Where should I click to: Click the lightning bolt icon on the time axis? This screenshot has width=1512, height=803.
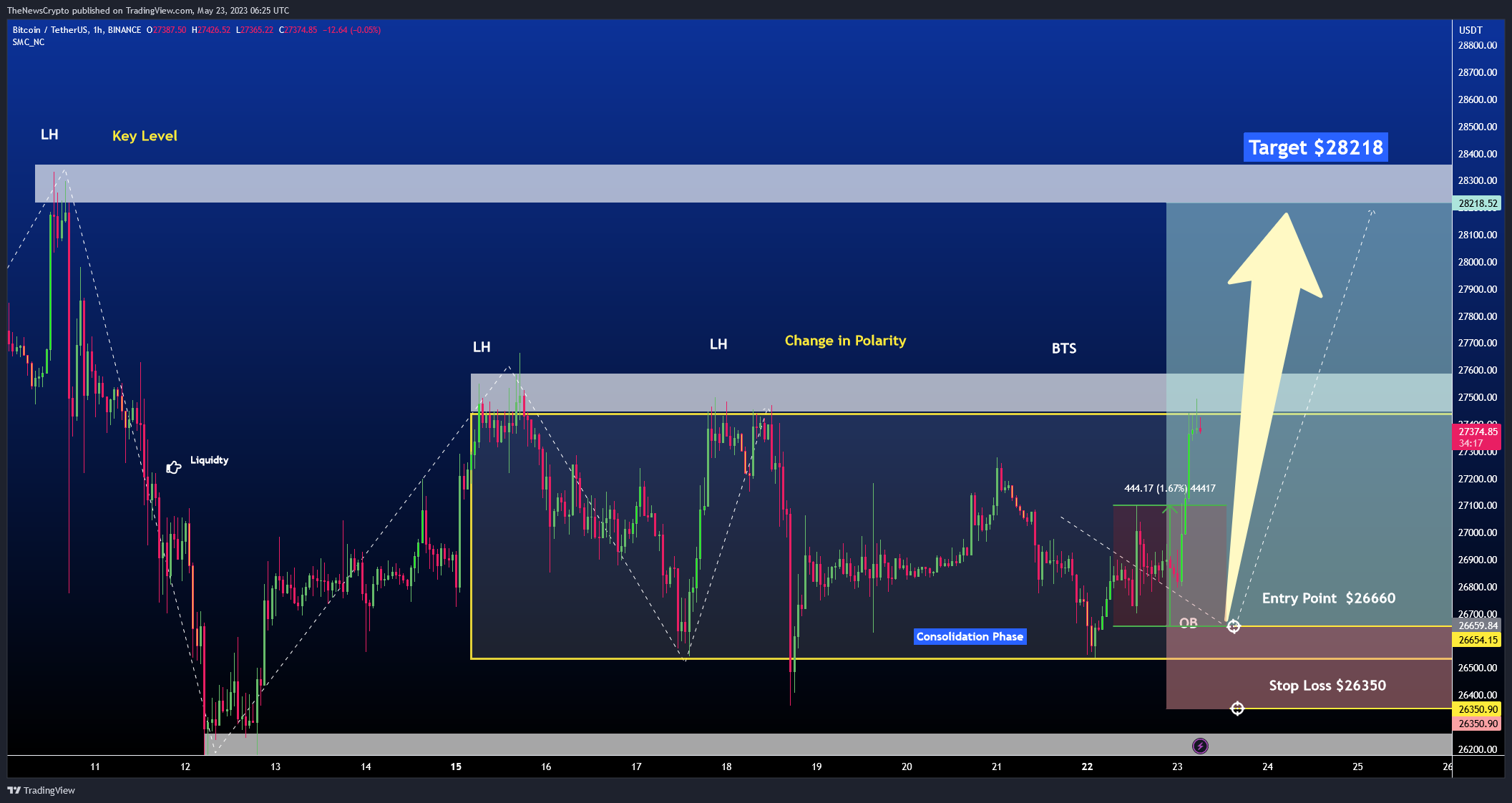(x=1200, y=746)
